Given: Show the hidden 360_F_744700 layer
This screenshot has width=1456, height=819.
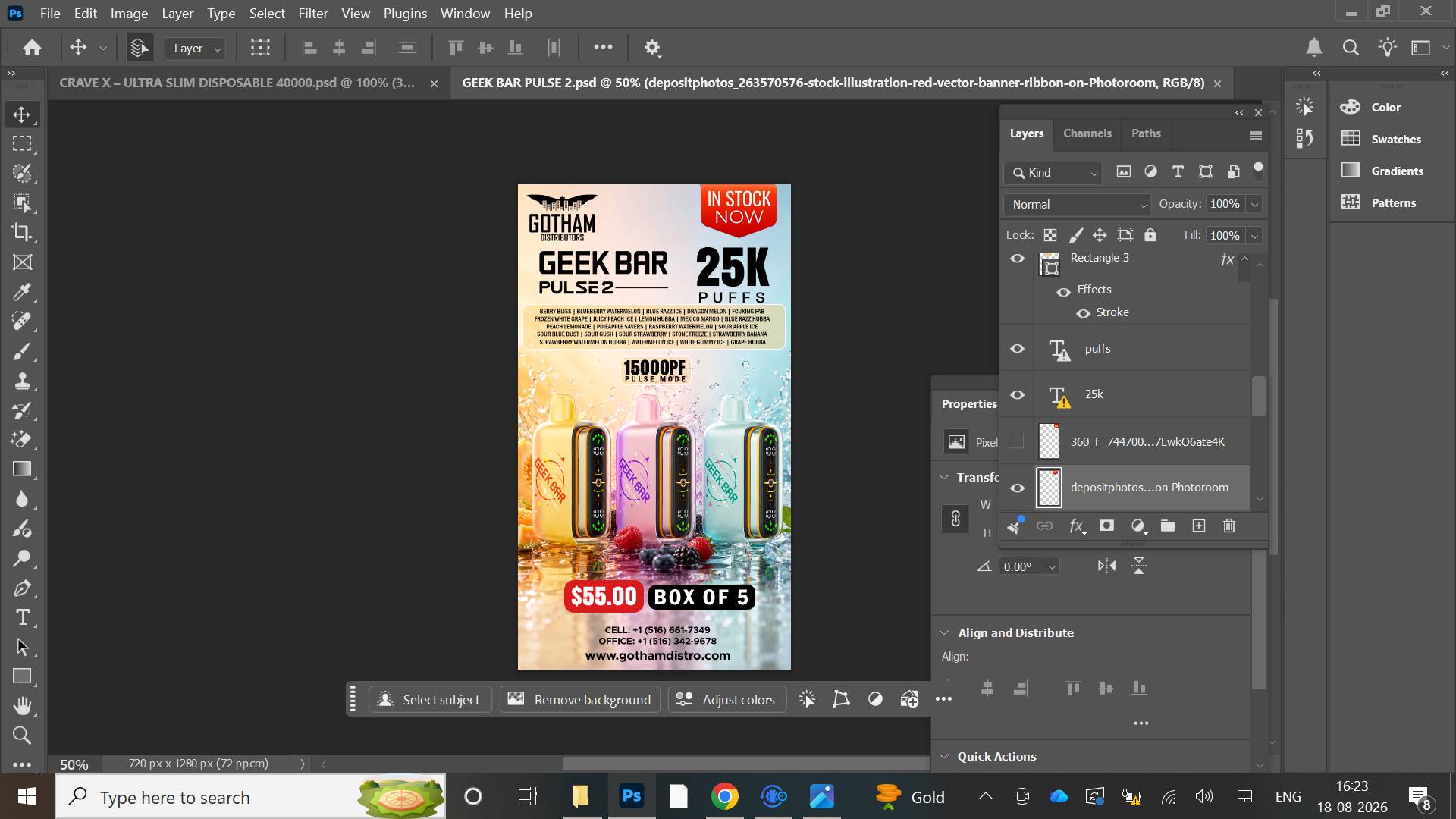Looking at the screenshot, I should coord(1017,441).
